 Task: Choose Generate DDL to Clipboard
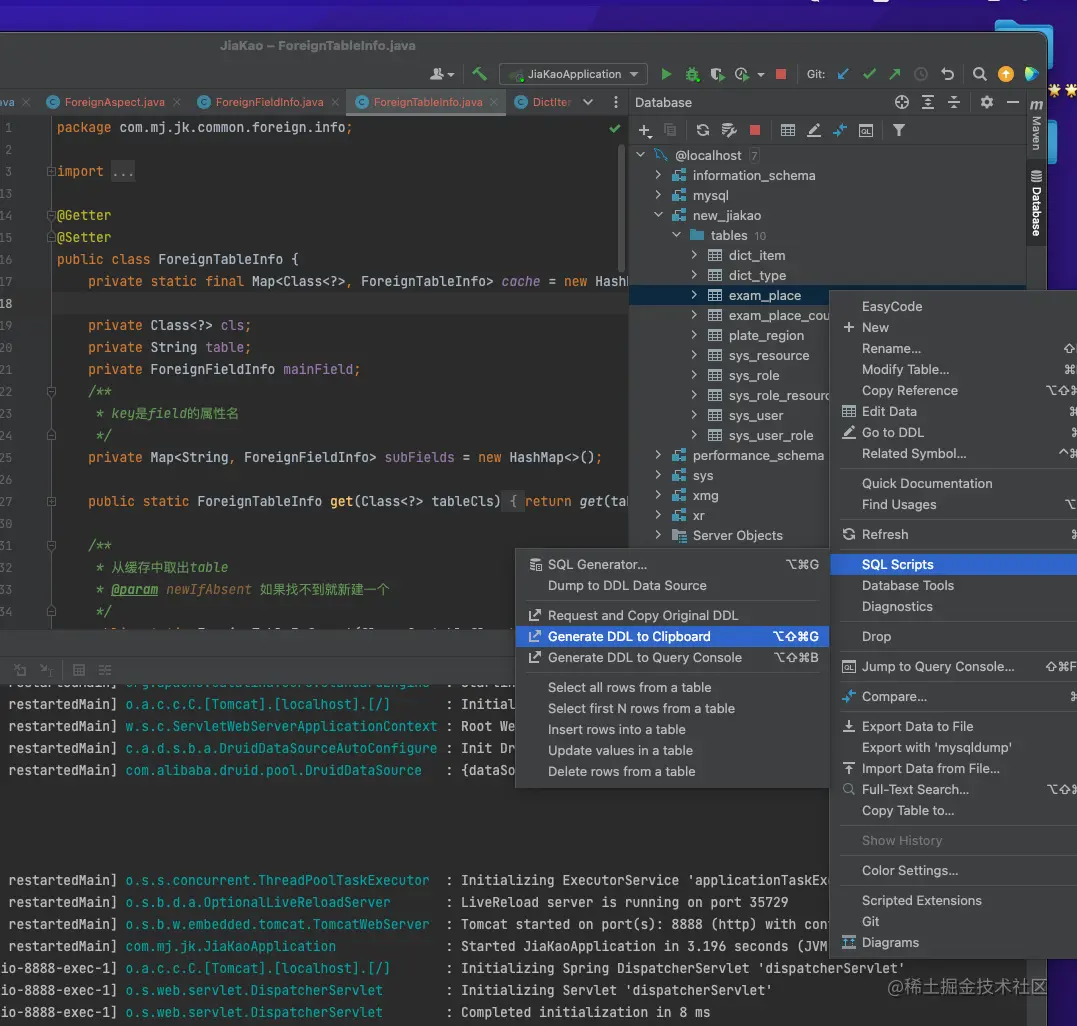(x=672, y=637)
